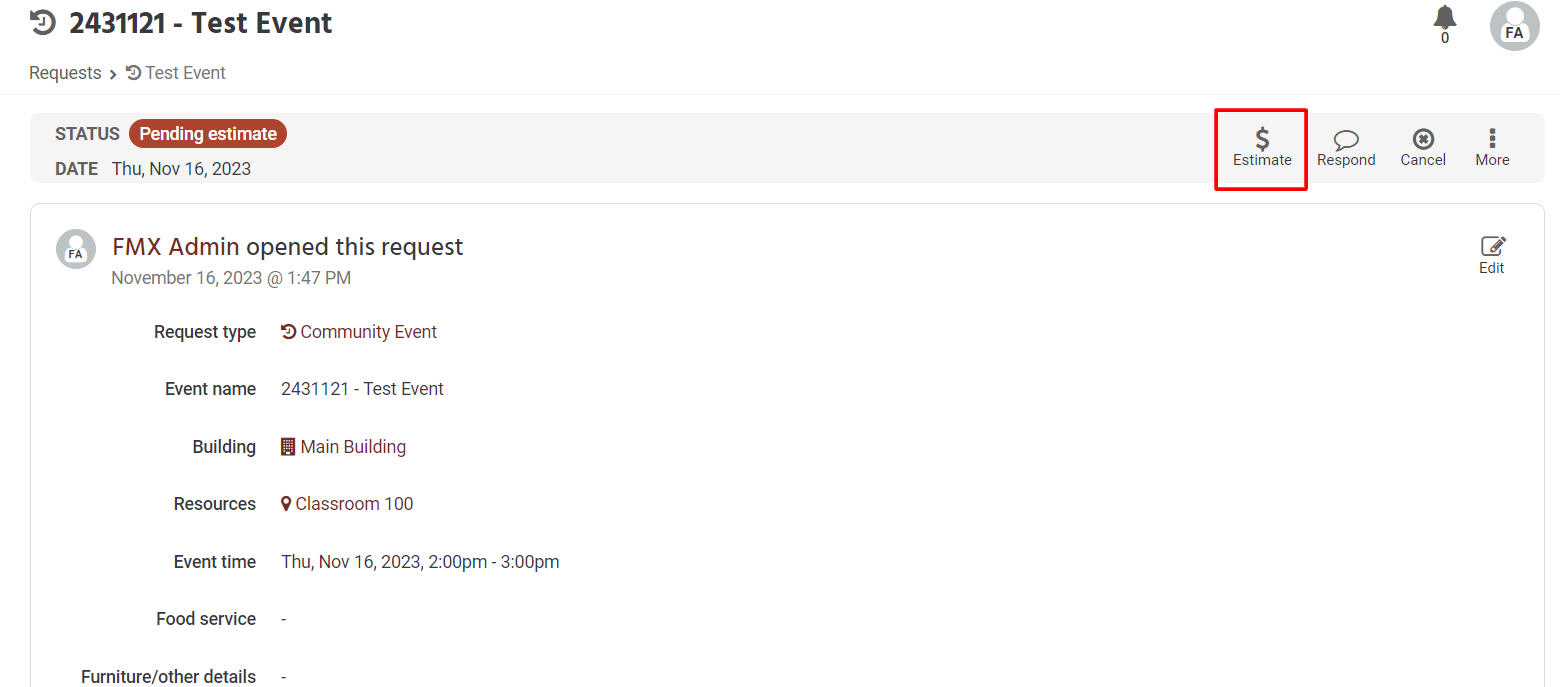The width and height of the screenshot is (1560, 687).
Task: Open the FA user avatar menu at top right
Action: [1514, 26]
